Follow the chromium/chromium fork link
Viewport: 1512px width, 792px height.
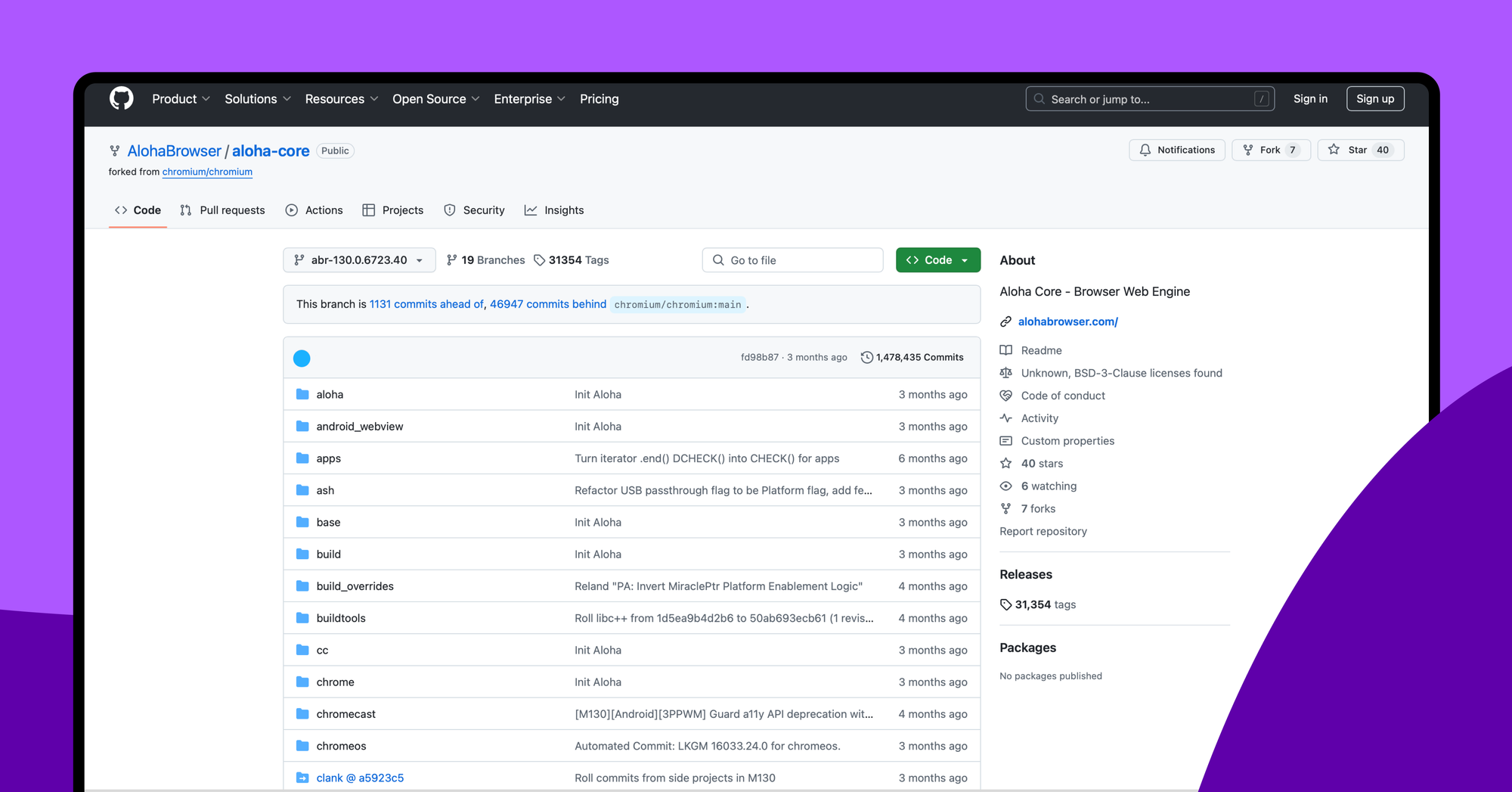point(207,172)
